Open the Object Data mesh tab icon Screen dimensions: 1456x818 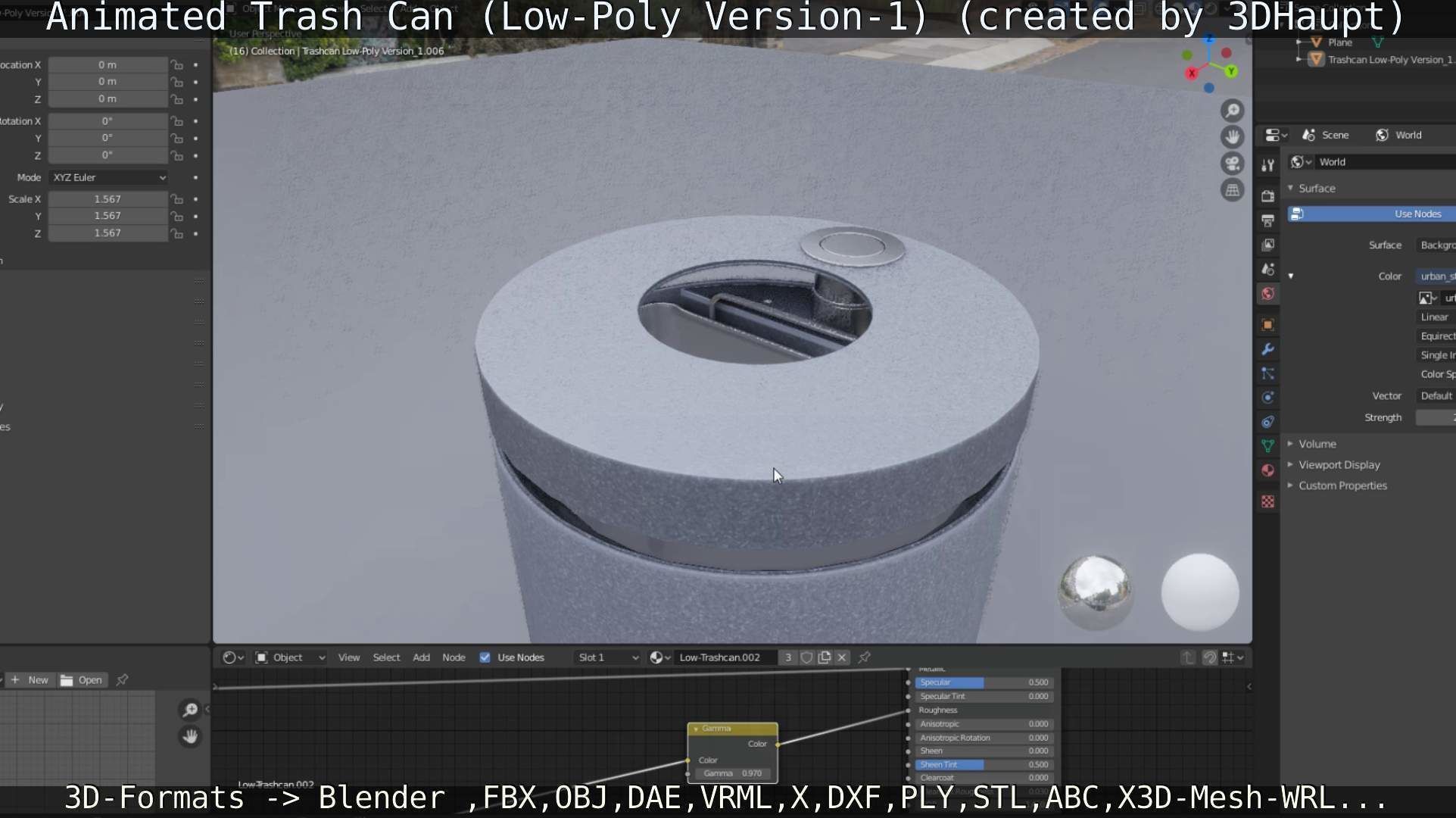coord(1267,446)
